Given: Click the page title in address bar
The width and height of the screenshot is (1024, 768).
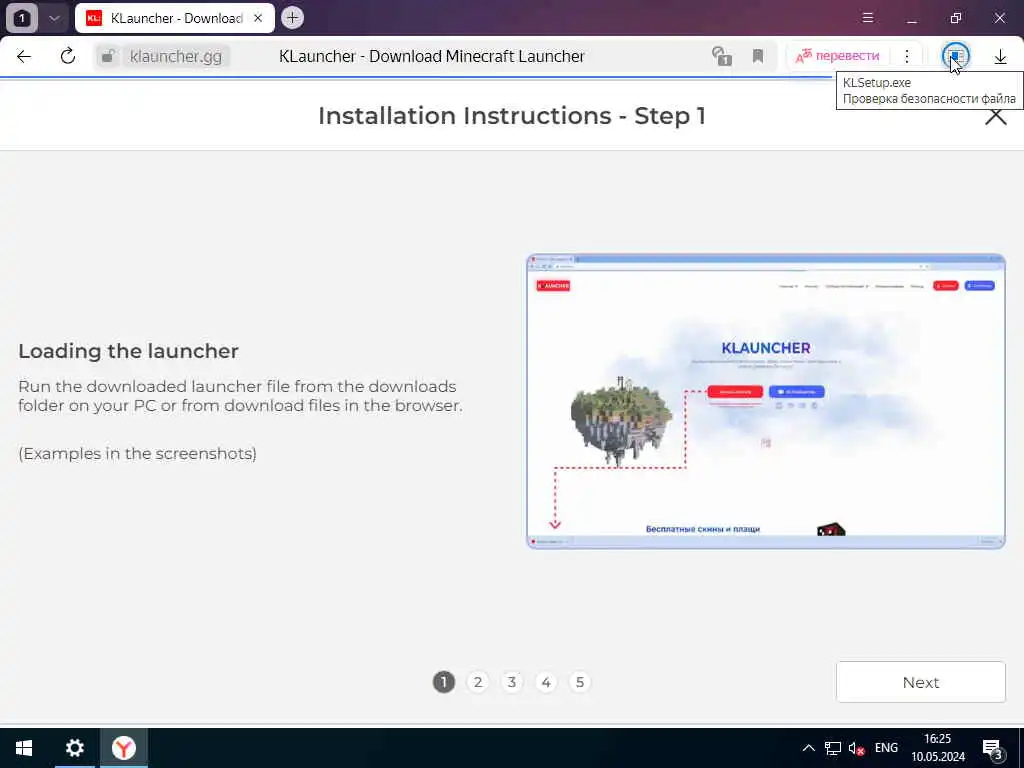Looking at the screenshot, I should click(x=432, y=56).
